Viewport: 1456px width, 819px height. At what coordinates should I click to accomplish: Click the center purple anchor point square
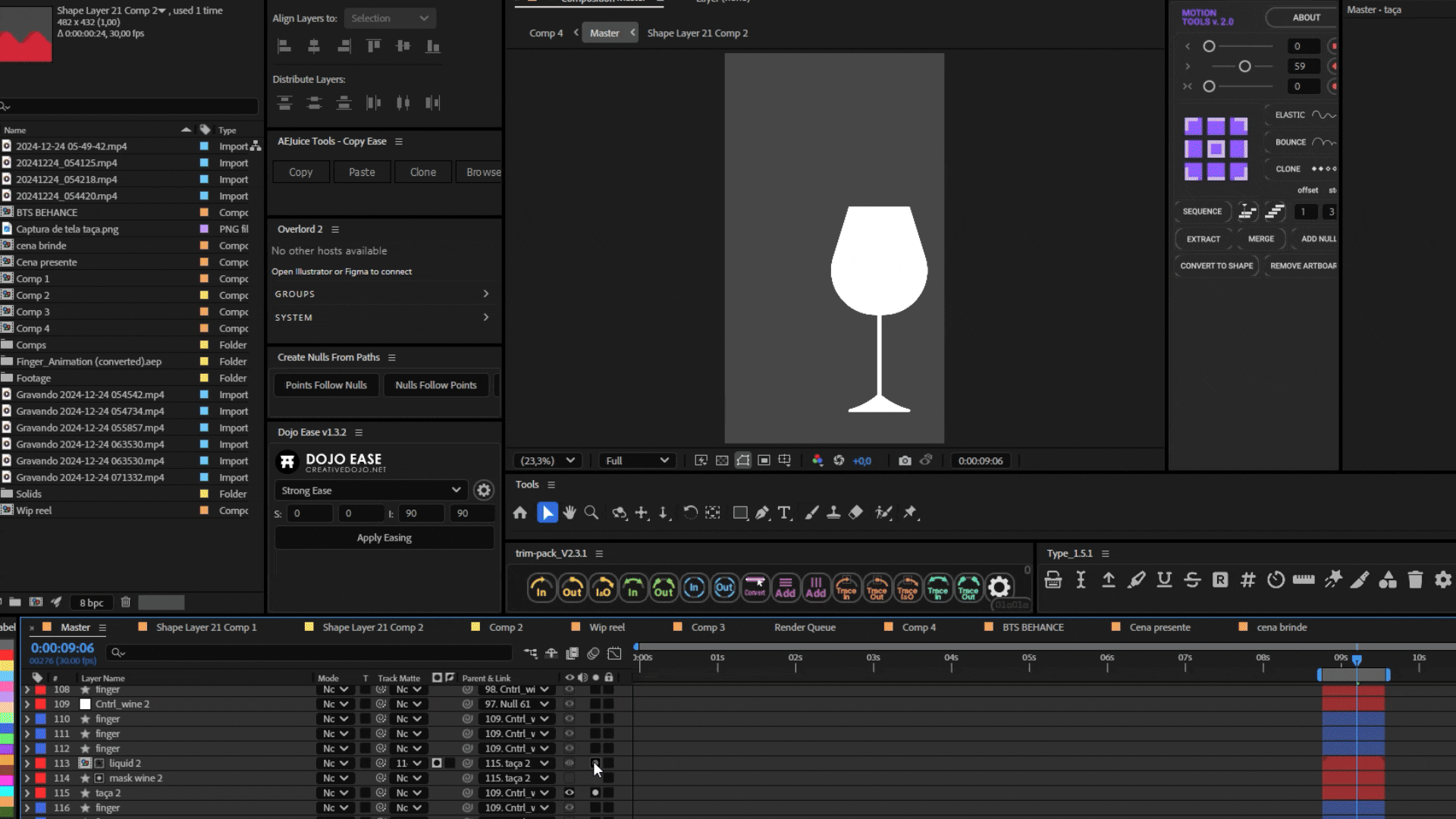click(x=1216, y=149)
